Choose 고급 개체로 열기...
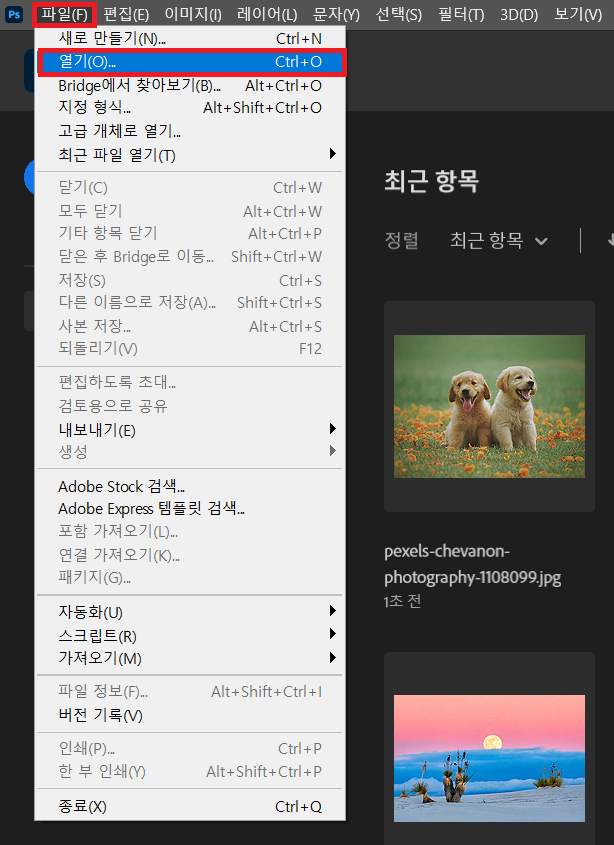This screenshot has width=614, height=845. pos(190,131)
